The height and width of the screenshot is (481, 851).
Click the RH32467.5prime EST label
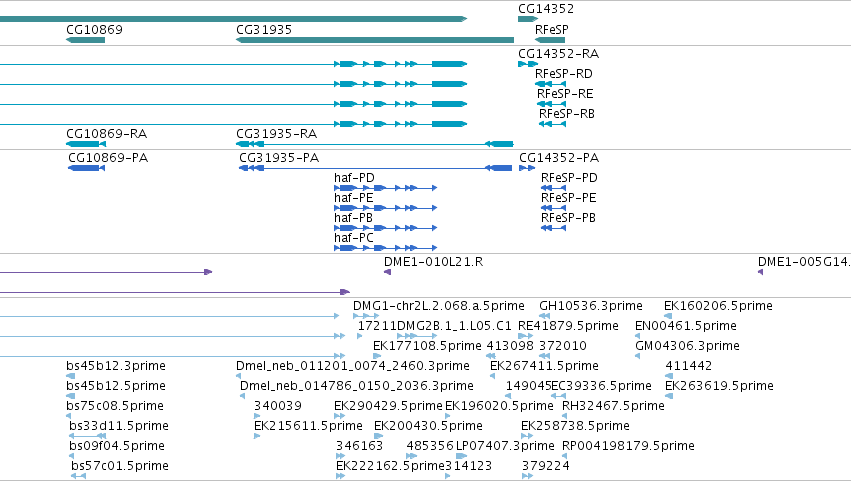pos(613,406)
